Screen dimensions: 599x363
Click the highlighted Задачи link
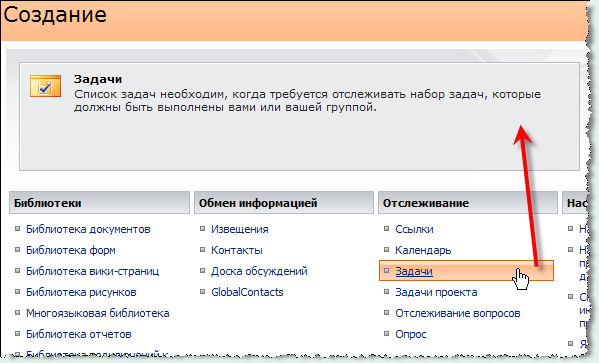[x=414, y=271]
